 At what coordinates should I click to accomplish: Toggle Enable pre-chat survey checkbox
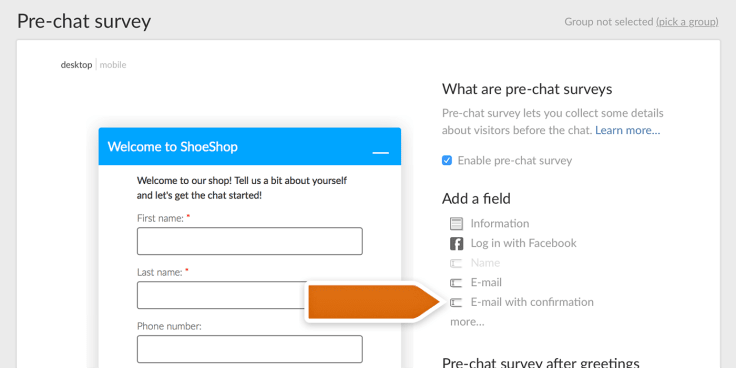click(447, 161)
